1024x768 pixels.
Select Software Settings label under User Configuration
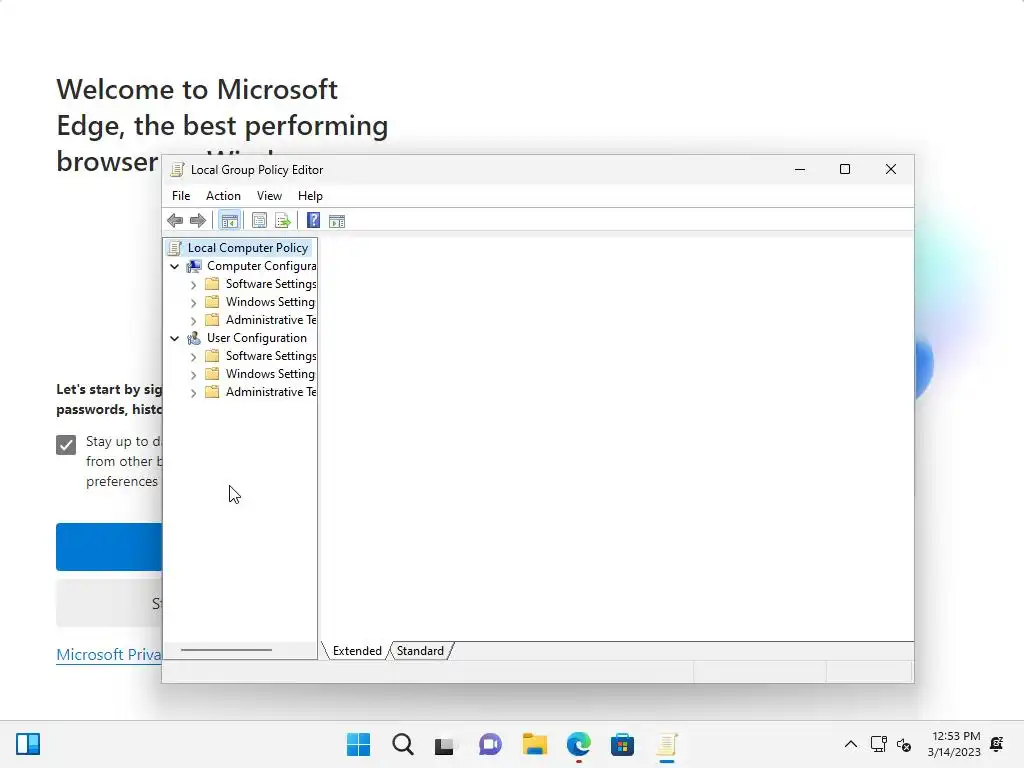click(x=270, y=355)
